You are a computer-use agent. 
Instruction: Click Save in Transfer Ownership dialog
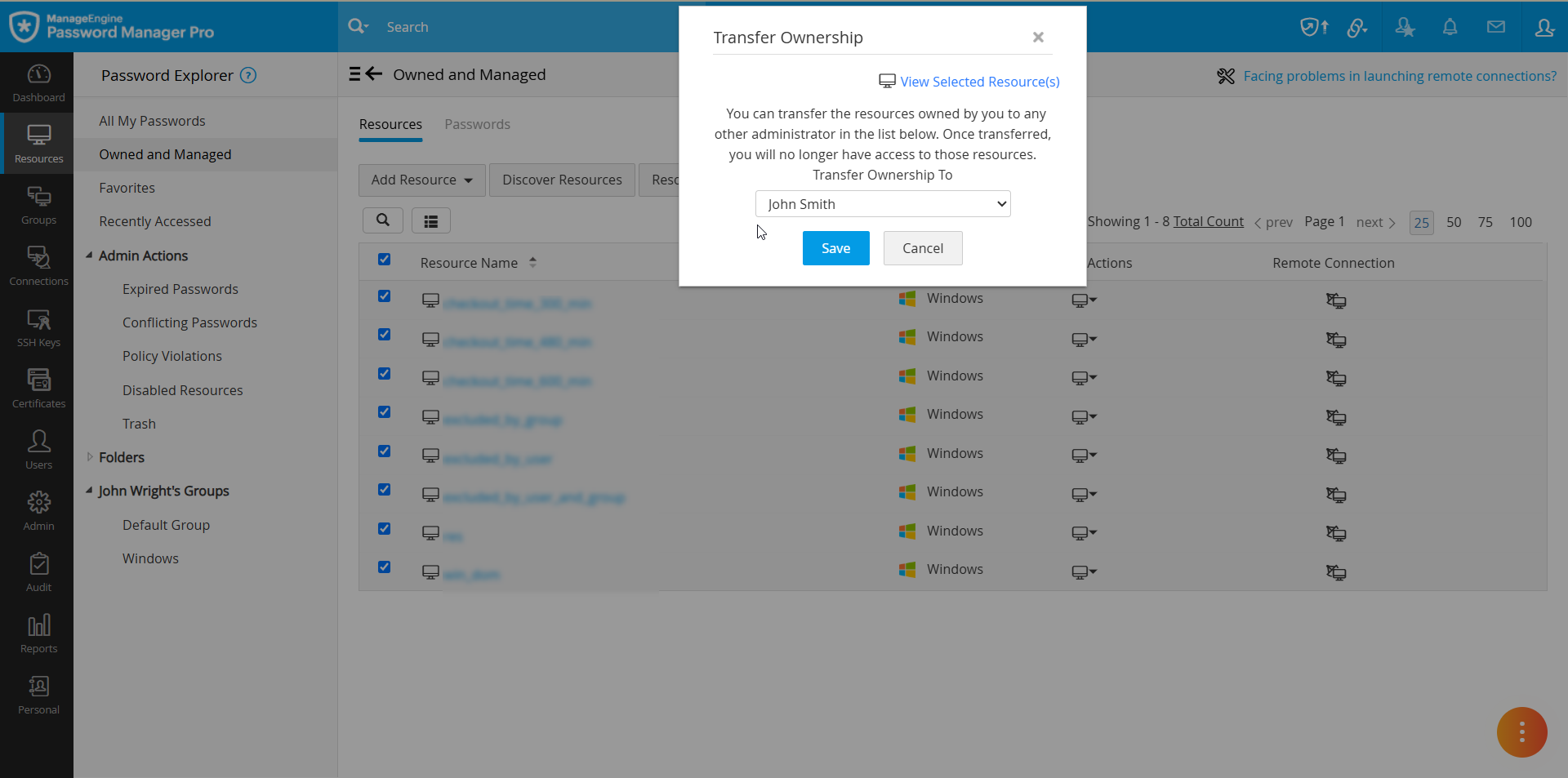tap(835, 248)
